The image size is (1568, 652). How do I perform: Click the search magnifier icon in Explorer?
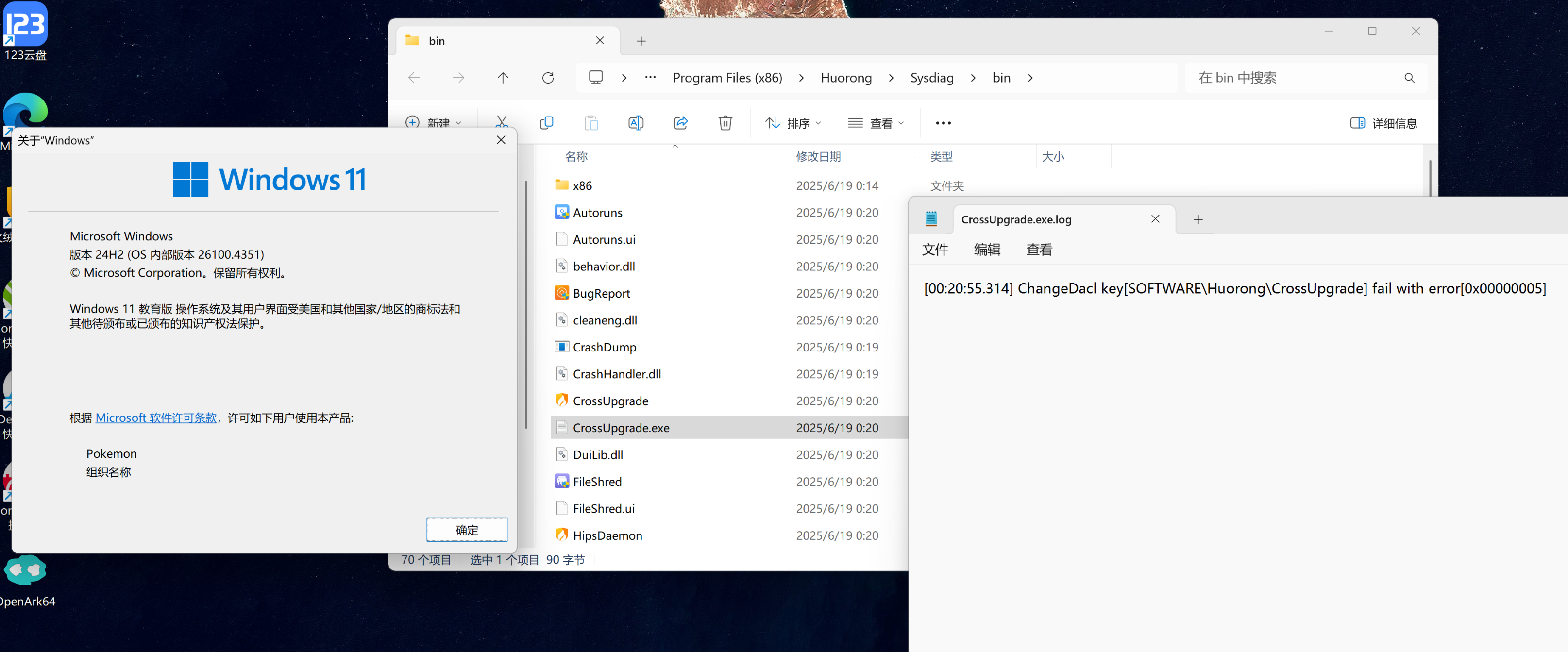click(x=1409, y=78)
